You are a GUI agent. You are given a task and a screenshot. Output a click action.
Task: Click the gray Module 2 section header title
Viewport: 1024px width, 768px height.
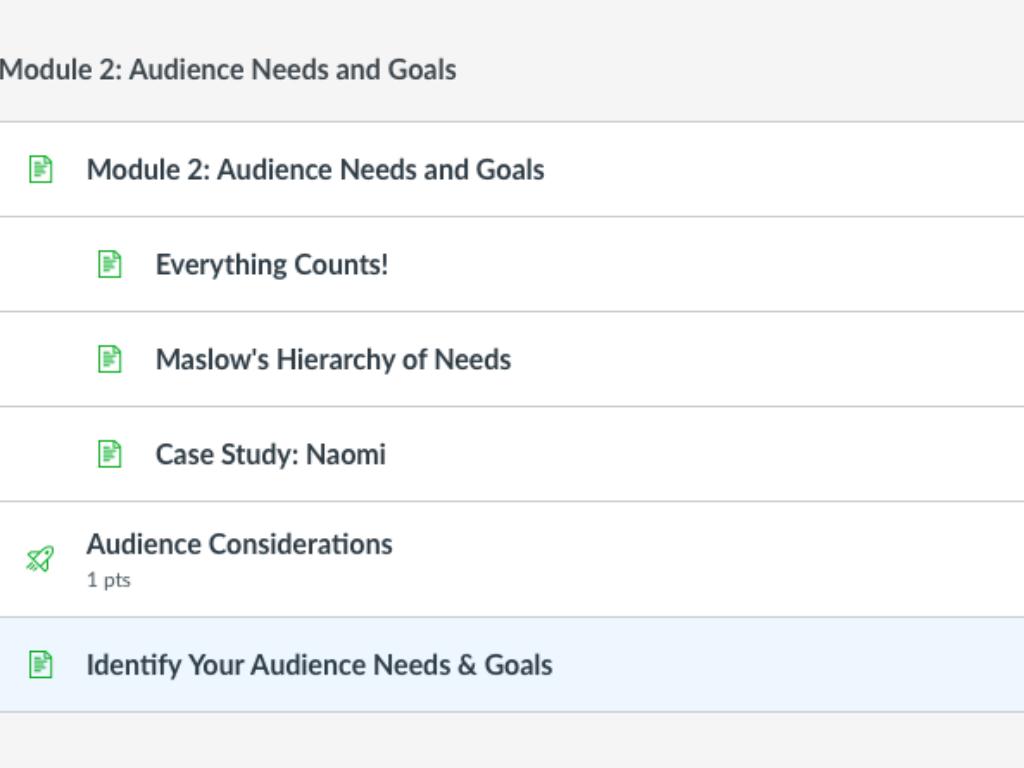pyautogui.click(x=228, y=70)
